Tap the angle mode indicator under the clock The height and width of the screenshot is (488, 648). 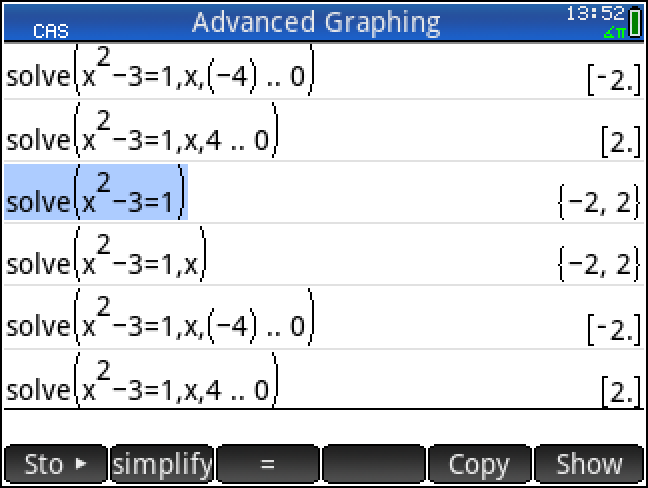(x=613, y=32)
